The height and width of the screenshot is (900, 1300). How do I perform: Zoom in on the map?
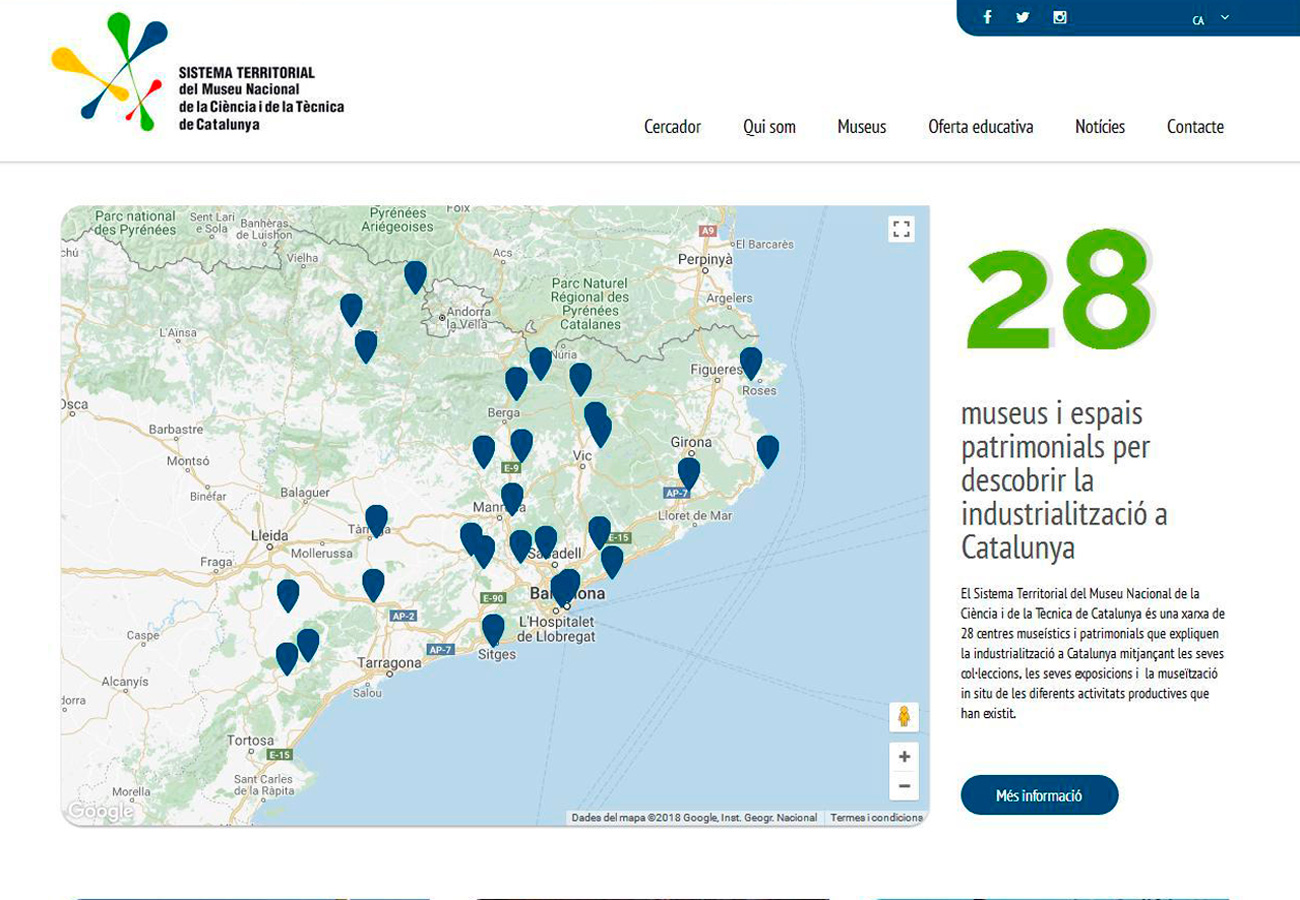(903, 757)
